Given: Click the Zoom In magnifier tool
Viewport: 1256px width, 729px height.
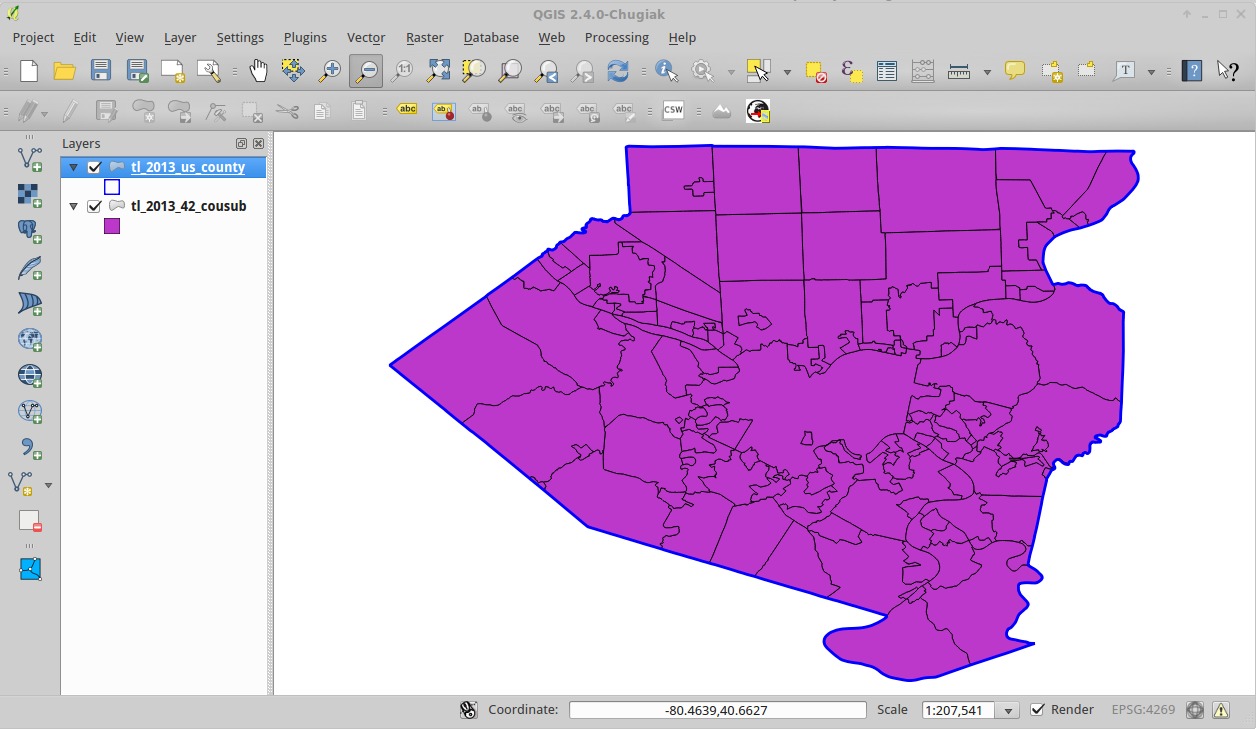Looking at the screenshot, I should tap(329, 71).
